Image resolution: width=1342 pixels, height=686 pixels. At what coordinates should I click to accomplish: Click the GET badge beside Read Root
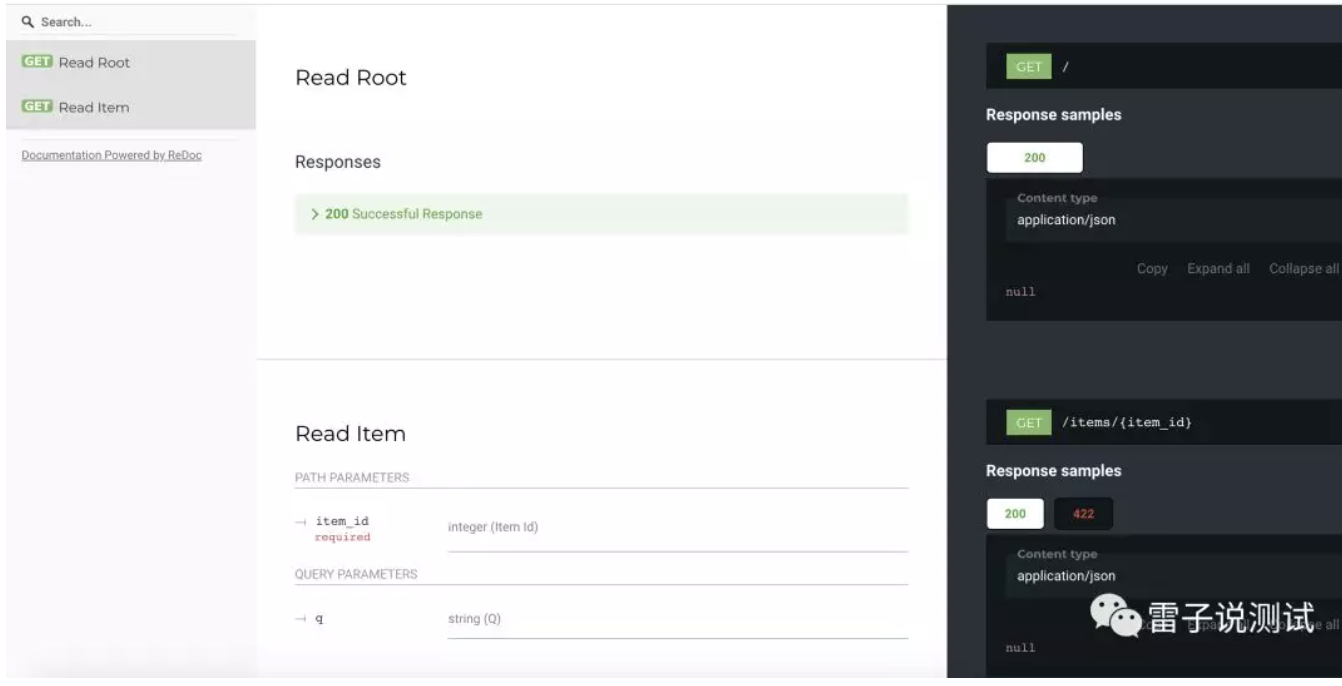pos(37,62)
